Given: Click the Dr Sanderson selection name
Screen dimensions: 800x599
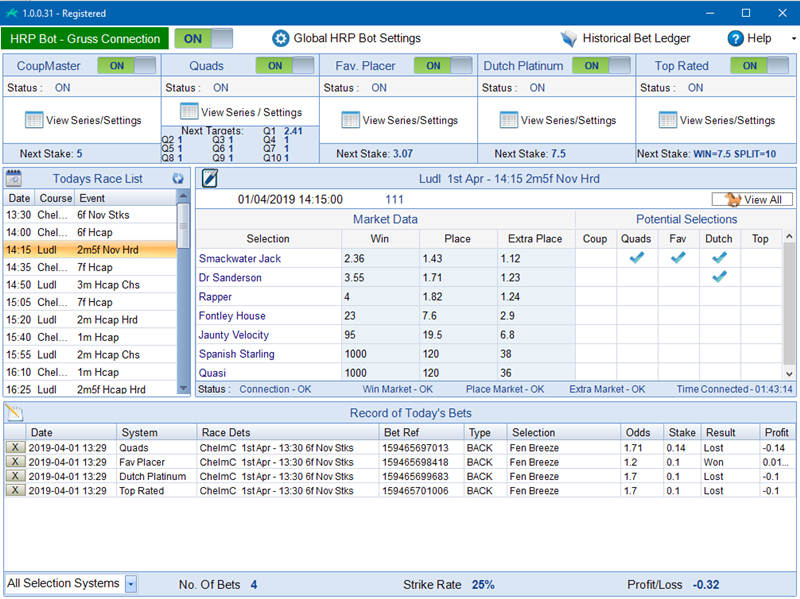Looking at the screenshot, I should [x=230, y=278].
